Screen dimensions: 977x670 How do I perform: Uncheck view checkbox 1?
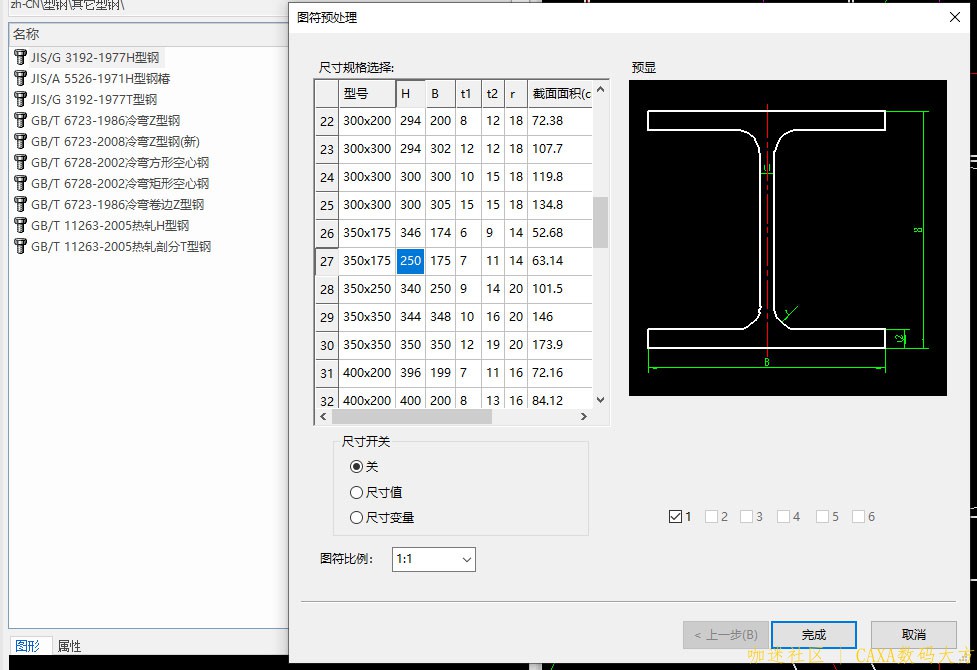[675, 517]
